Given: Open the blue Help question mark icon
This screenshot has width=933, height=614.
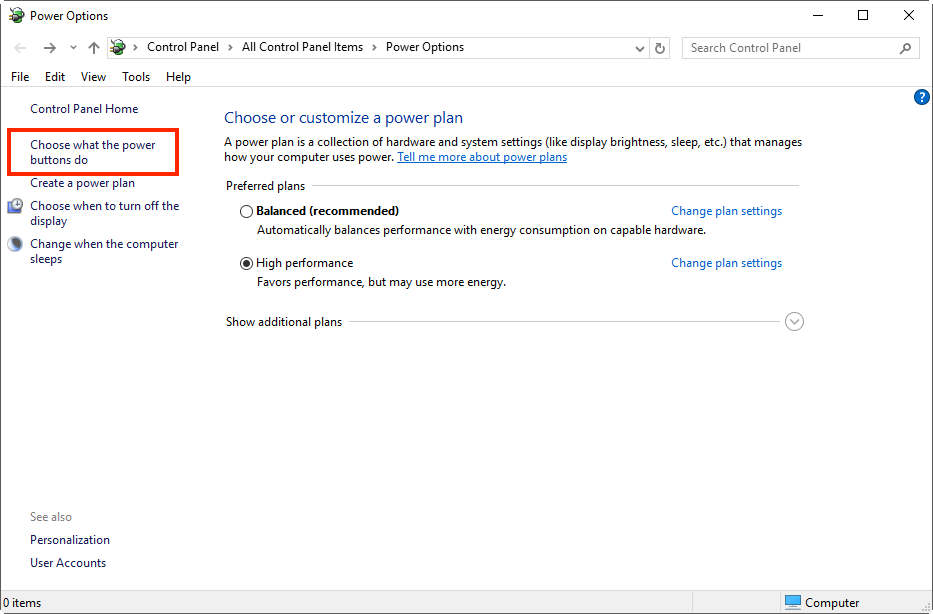Looking at the screenshot, I should (x=921, y=97).
